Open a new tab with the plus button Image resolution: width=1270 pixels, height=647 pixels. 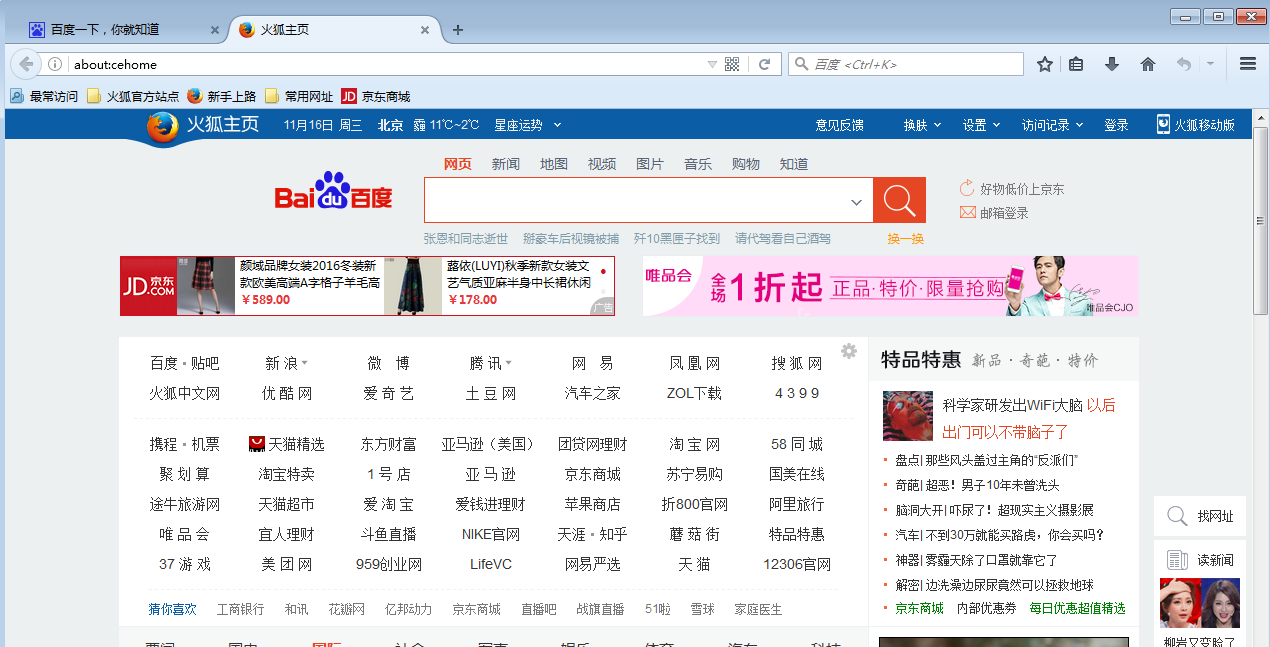coord(458,30)
